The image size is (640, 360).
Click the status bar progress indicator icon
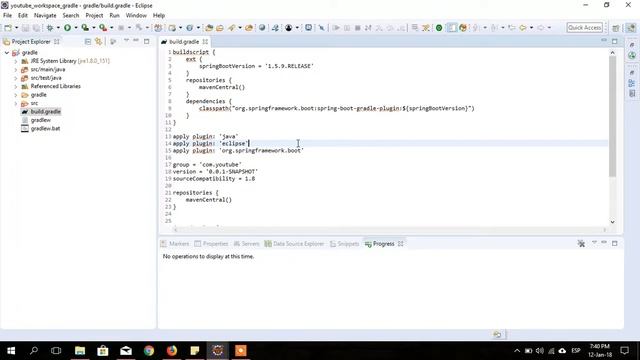coord(497,334)
